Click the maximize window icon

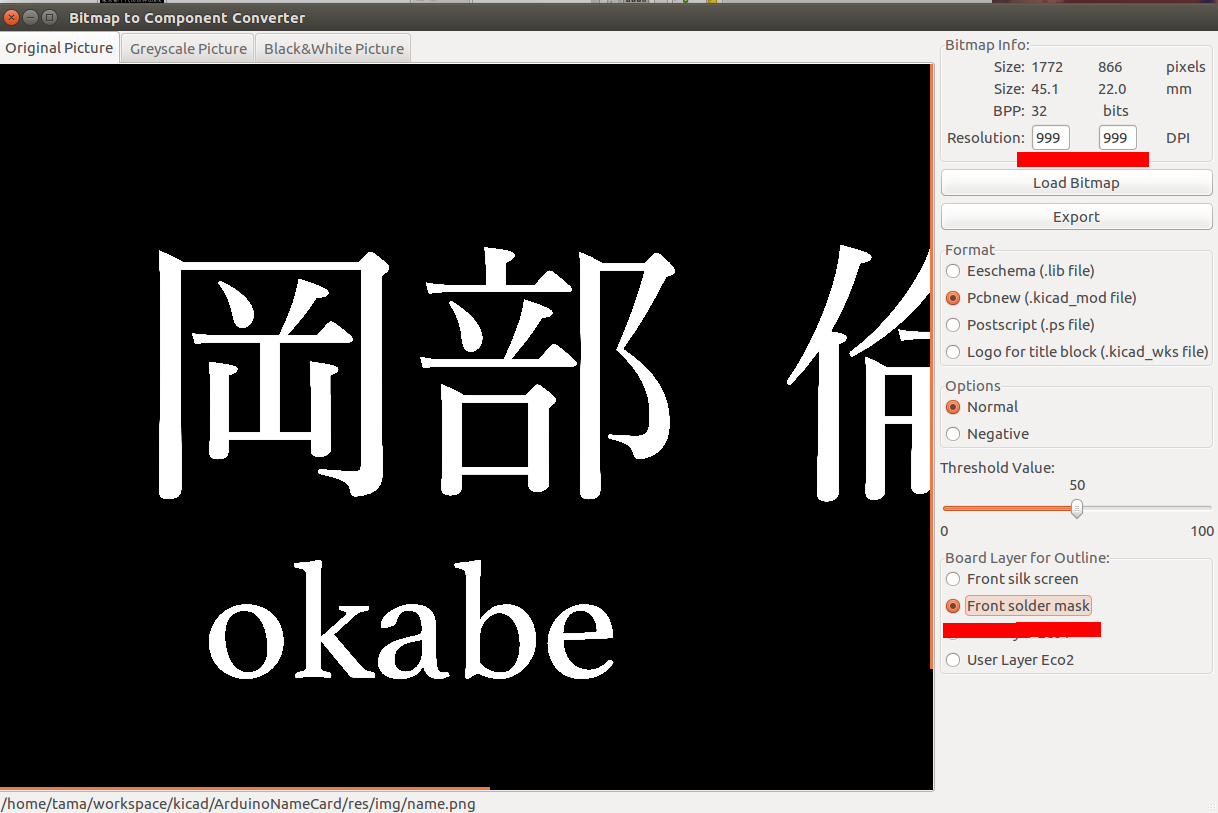[48, 17]
